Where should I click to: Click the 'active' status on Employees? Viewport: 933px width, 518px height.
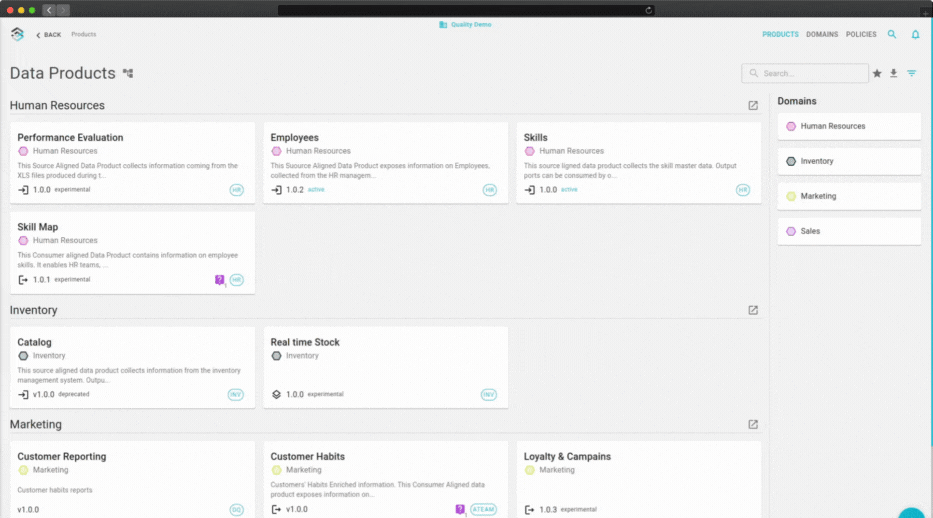tap(316, 190)
